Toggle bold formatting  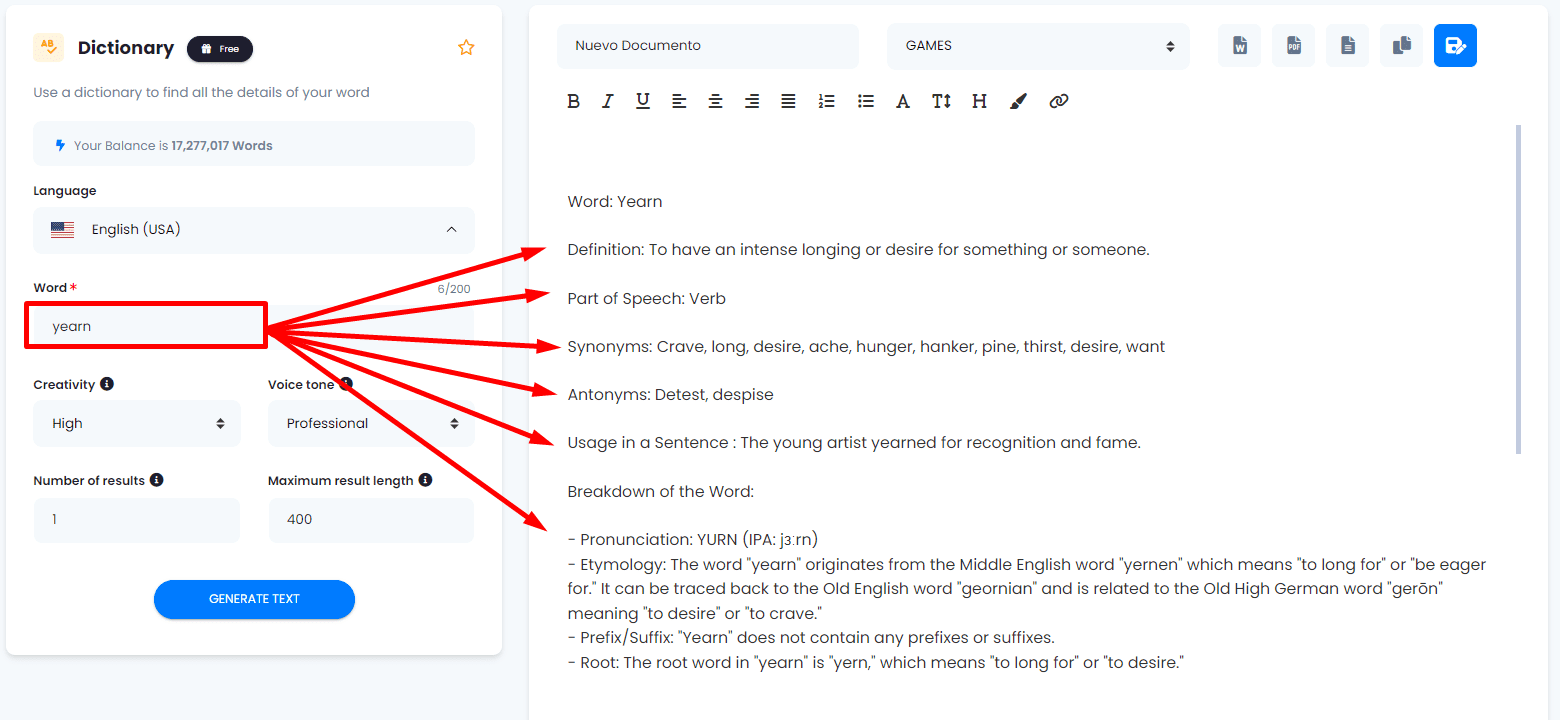[573, 101]
